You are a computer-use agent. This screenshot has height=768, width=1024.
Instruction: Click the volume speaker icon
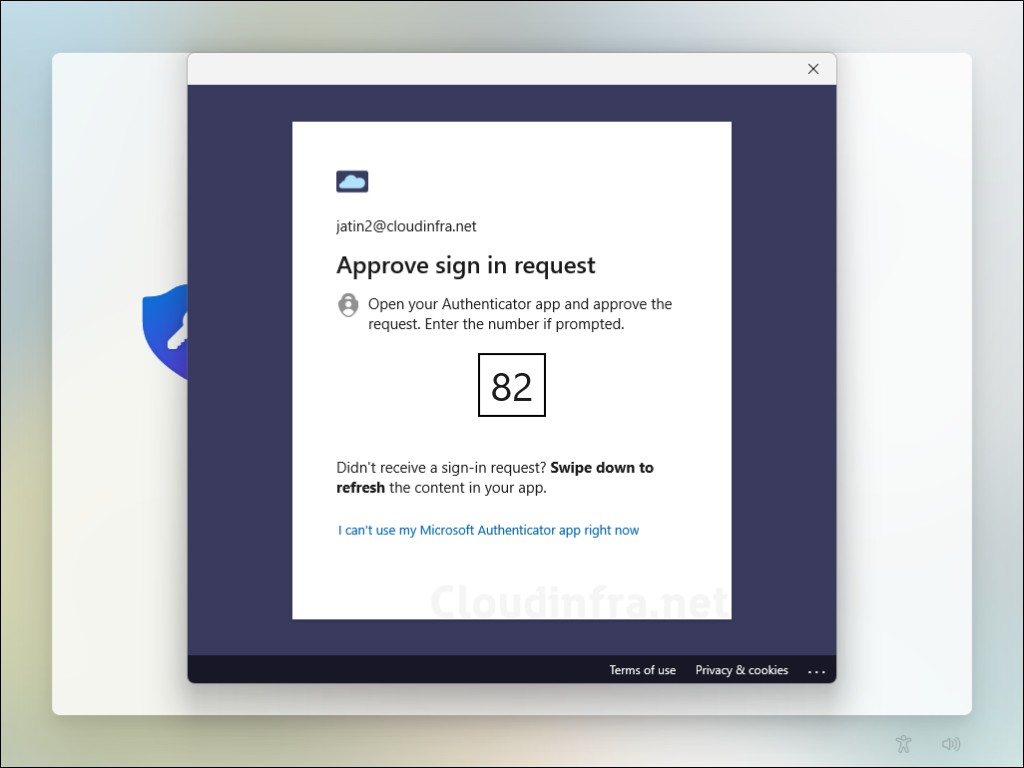951,743
